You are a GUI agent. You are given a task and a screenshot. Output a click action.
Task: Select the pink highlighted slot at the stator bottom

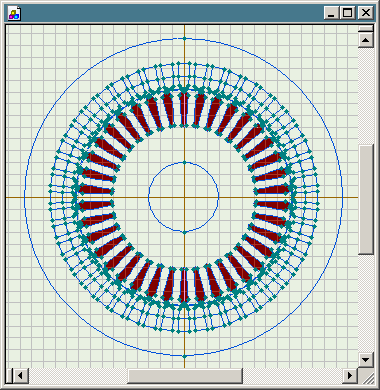pyautogui.click(x=184, y=285)
